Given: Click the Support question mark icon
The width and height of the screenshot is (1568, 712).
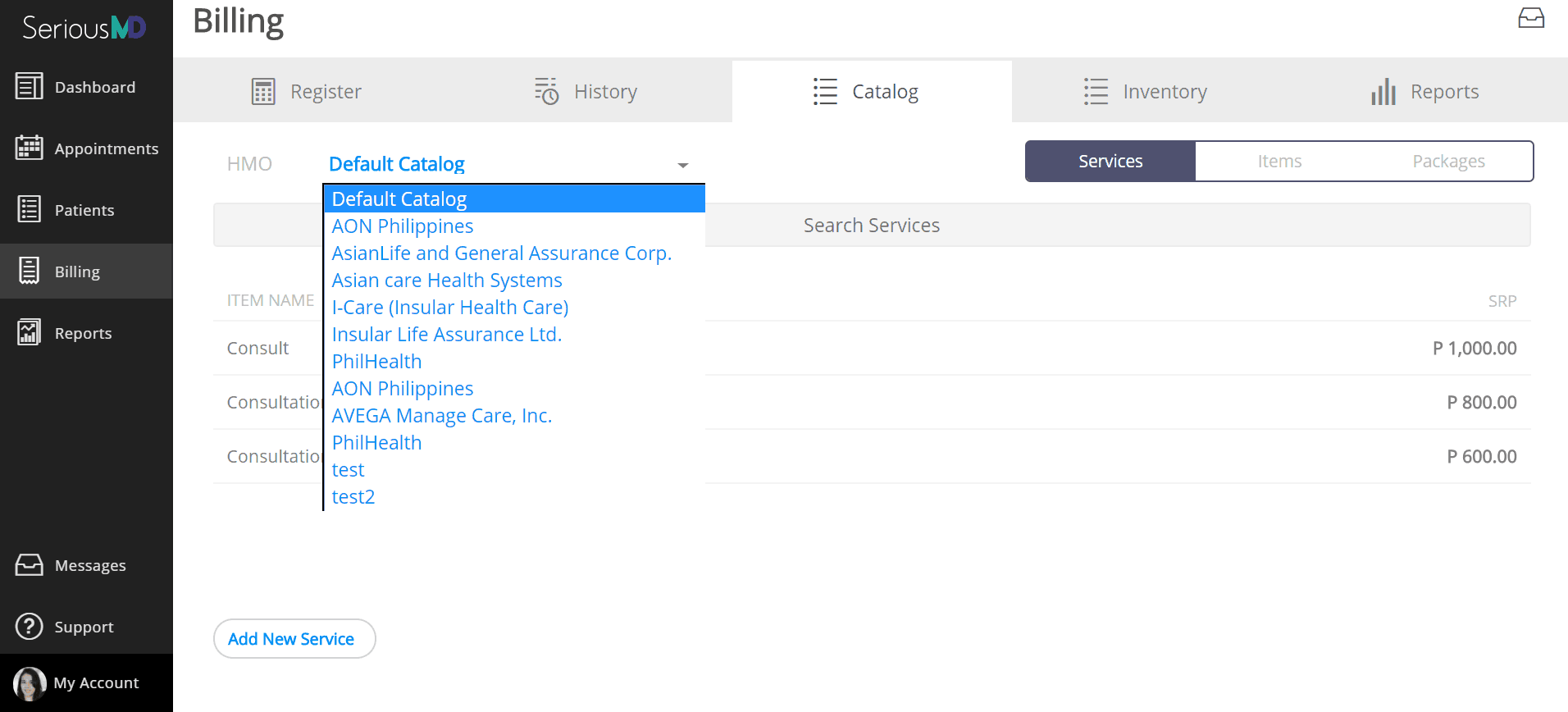Looking at the screenshot, I should pyautogui.click(x=30, y=627).
